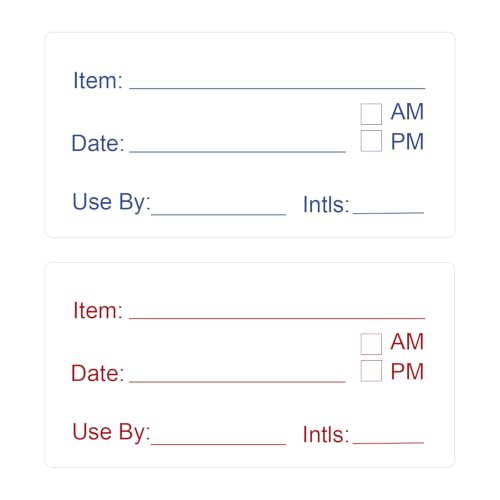This screenshot has width=500, height=500.
Task: Select the blue 'Date:' text label
Action: tap(98, 143)
